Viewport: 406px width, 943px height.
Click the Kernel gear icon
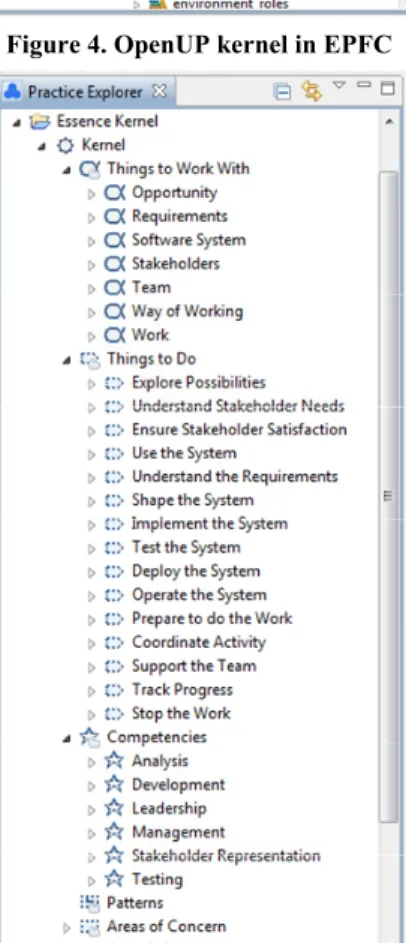65,146
